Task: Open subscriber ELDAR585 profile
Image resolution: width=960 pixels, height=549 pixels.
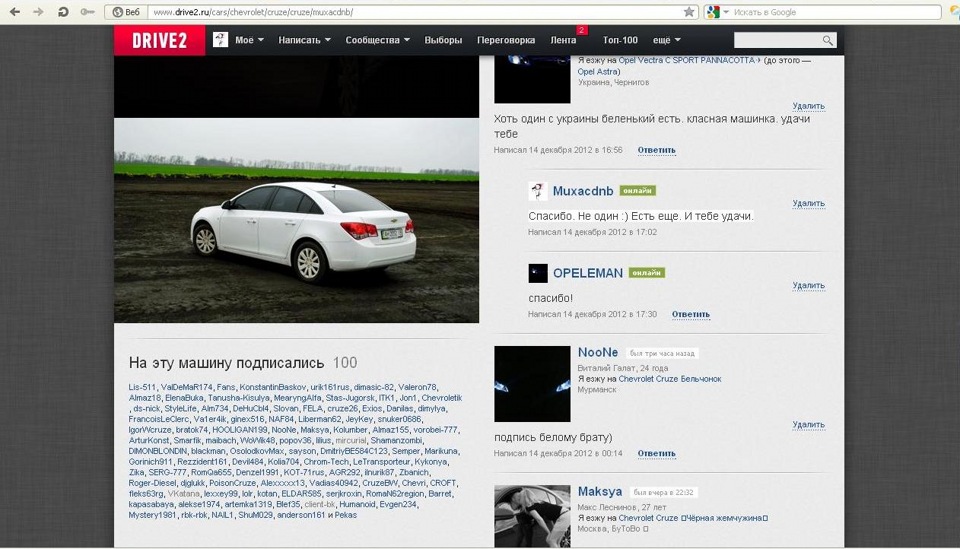Action: (x=301, y=493)
